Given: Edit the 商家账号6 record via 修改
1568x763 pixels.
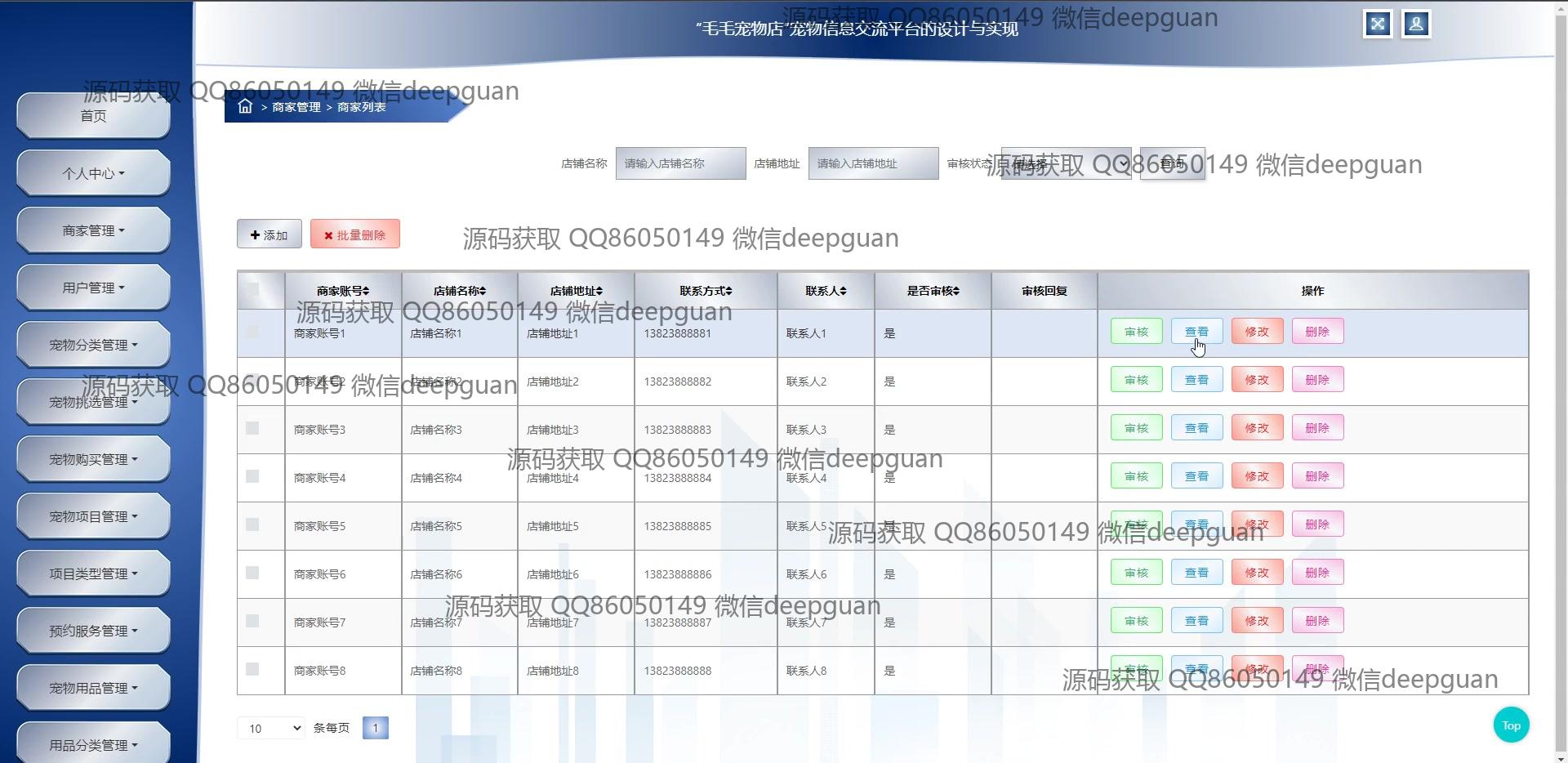Looking at the screenshot, I should pyautogui.click(x=1258, y=573).
